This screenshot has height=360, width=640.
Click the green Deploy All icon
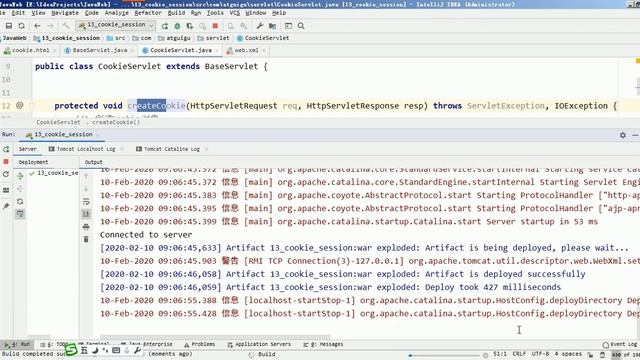point(20,176)
